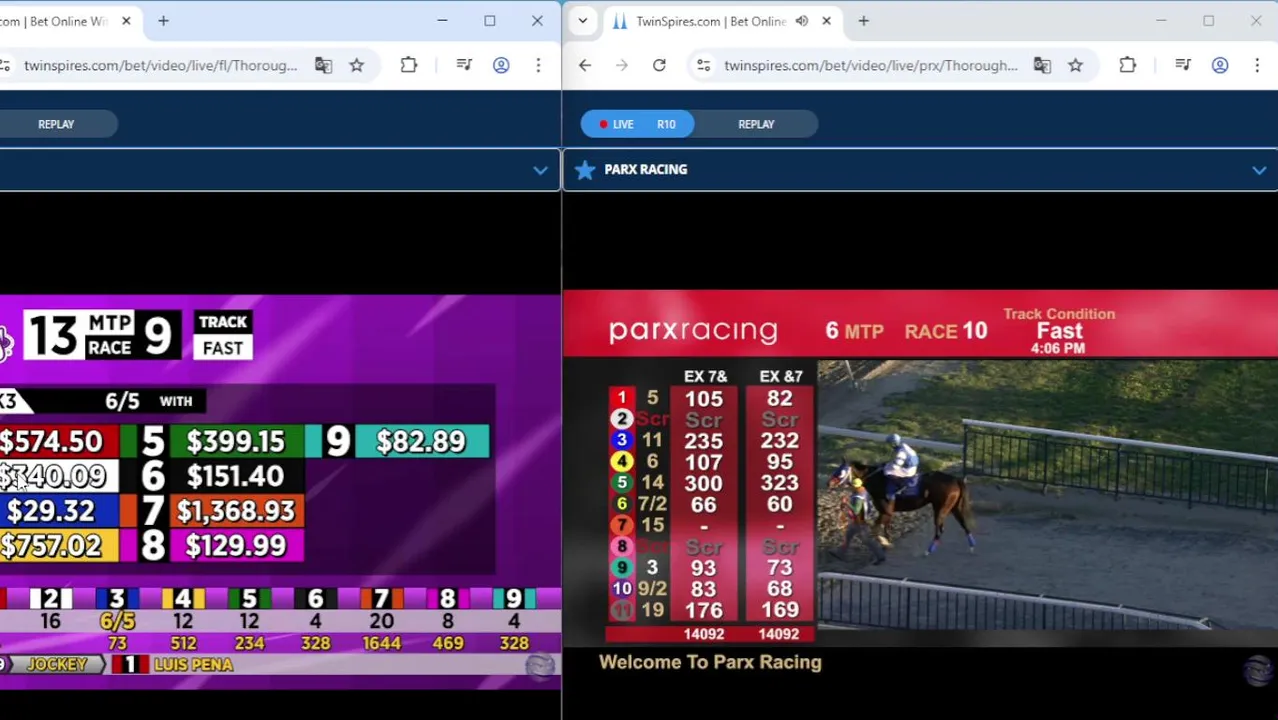Click the $82.89 payout value

(x=420, y=442)
